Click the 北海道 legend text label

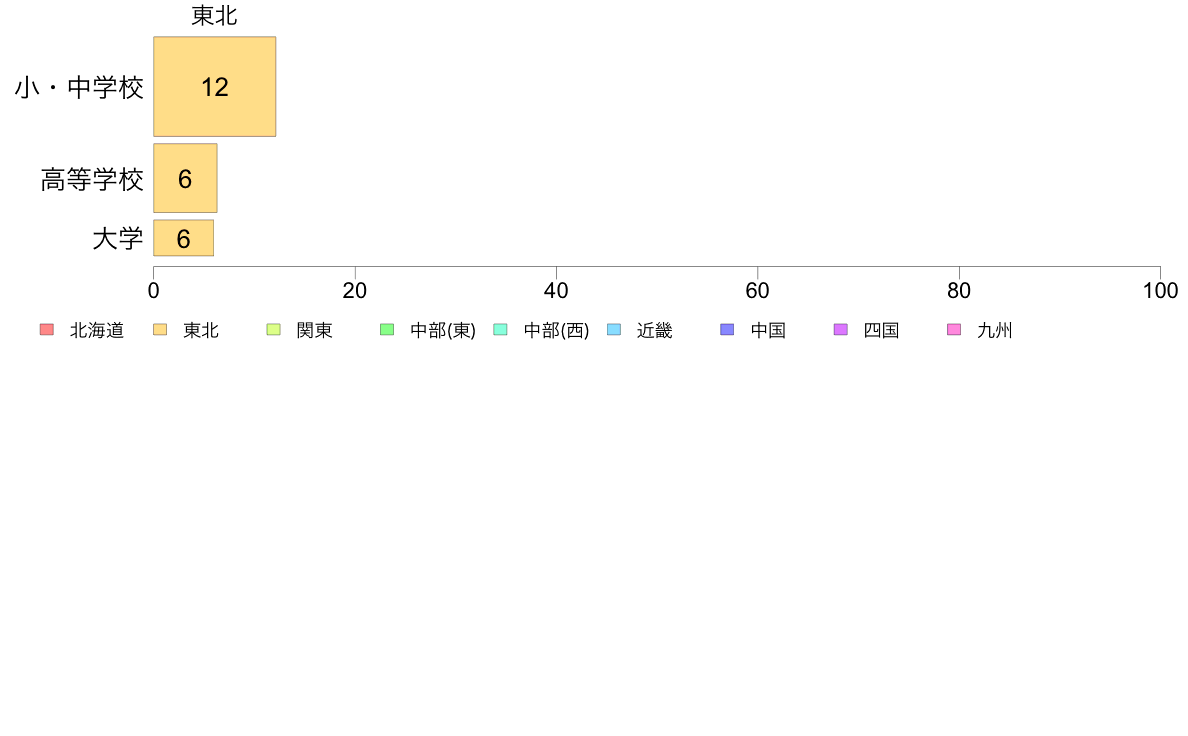(x=97, y=330)
